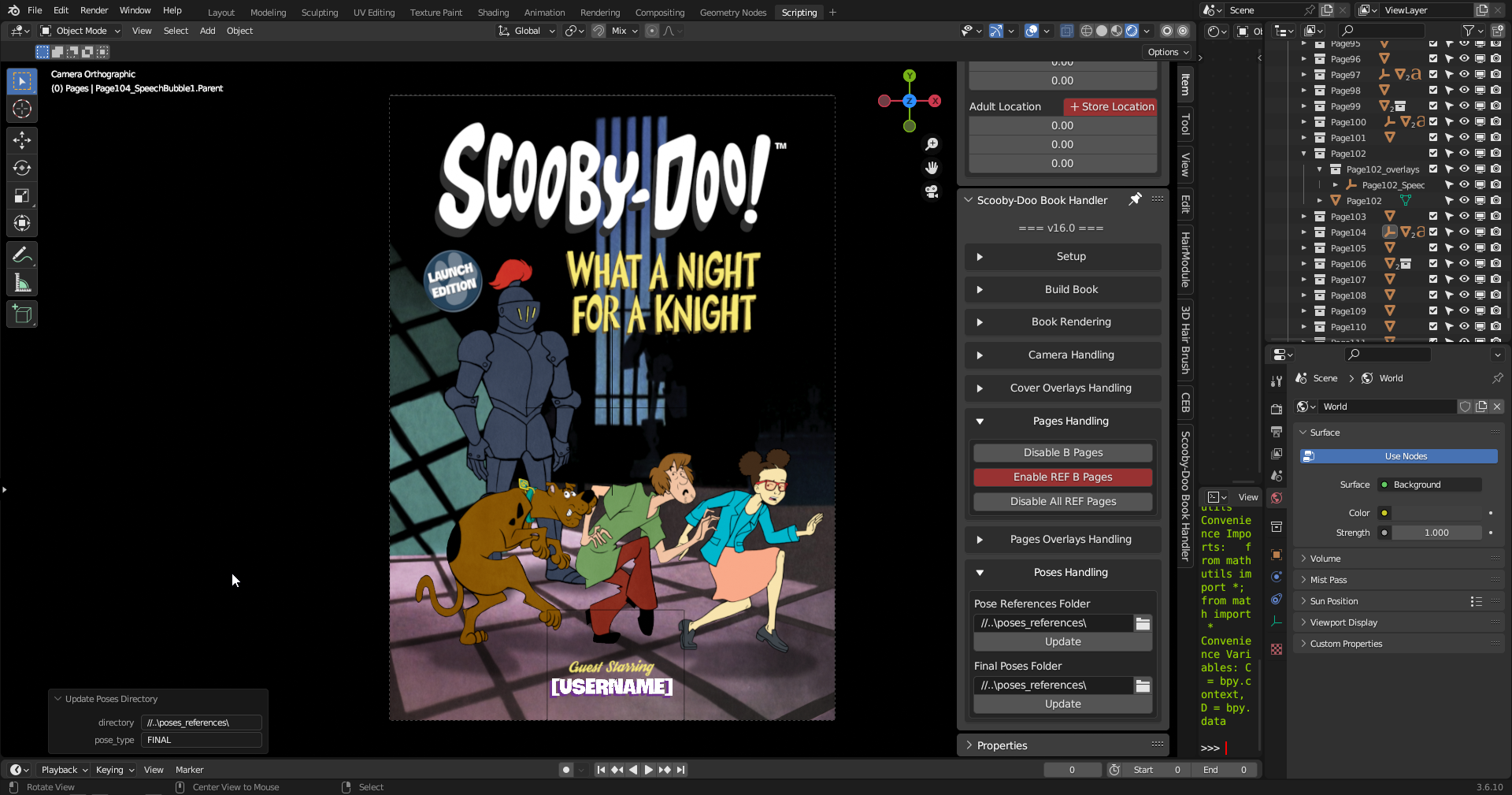Switch to rendered viewport shading
1512x795 pixels.
1132,31
